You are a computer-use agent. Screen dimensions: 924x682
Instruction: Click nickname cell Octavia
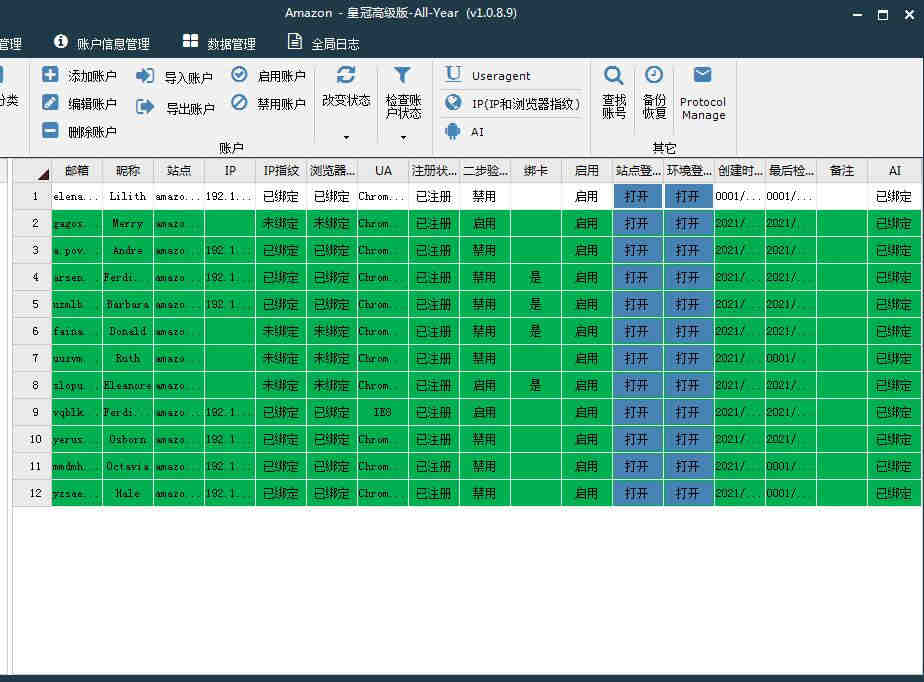(x=128, y=466)
